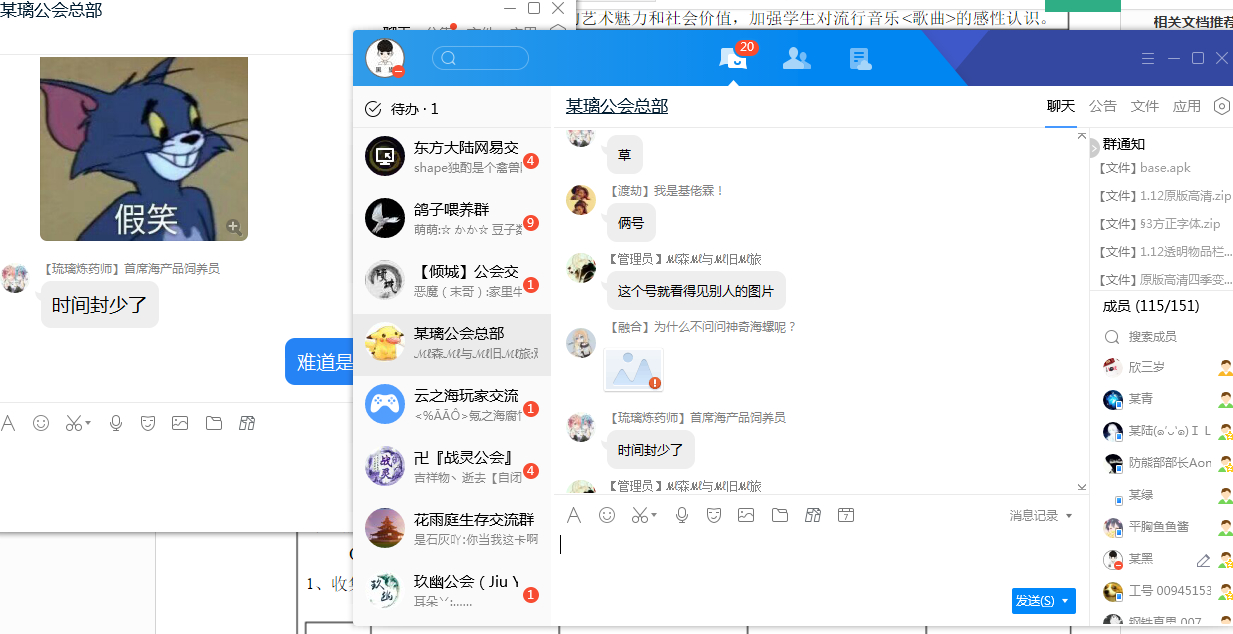Viewport: 1233px width, 634px height.
Task: Open the base.apk file notice
Action: pos(1145,168)
